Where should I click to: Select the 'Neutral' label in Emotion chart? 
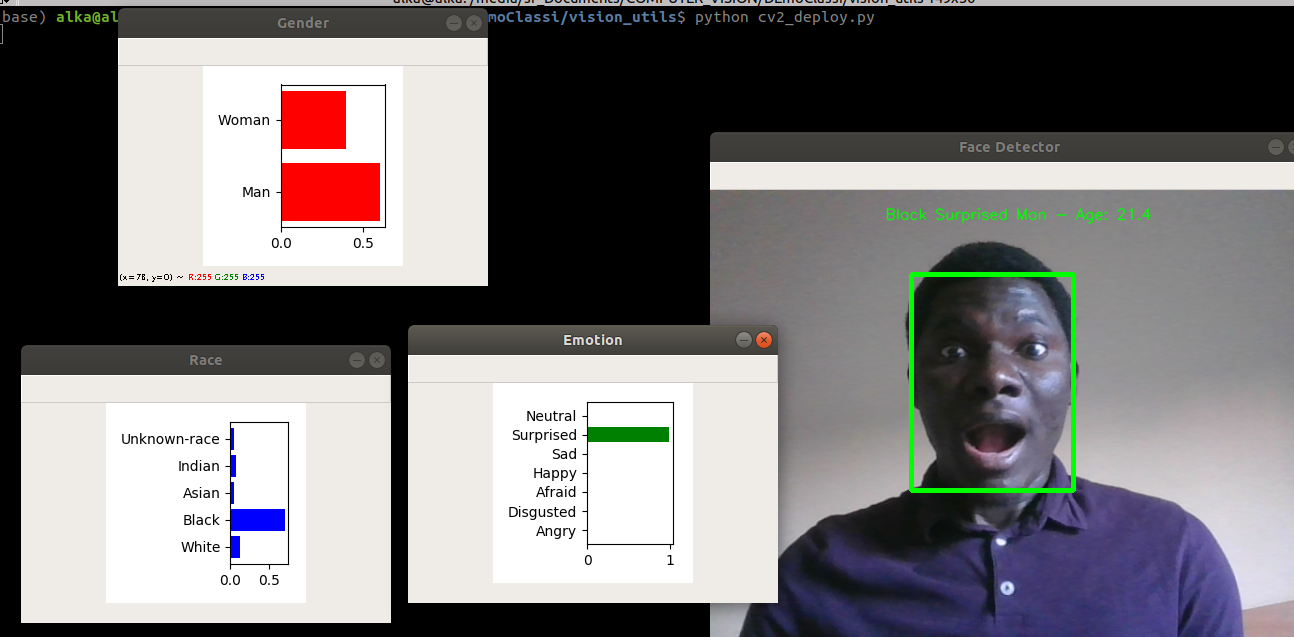551,416
